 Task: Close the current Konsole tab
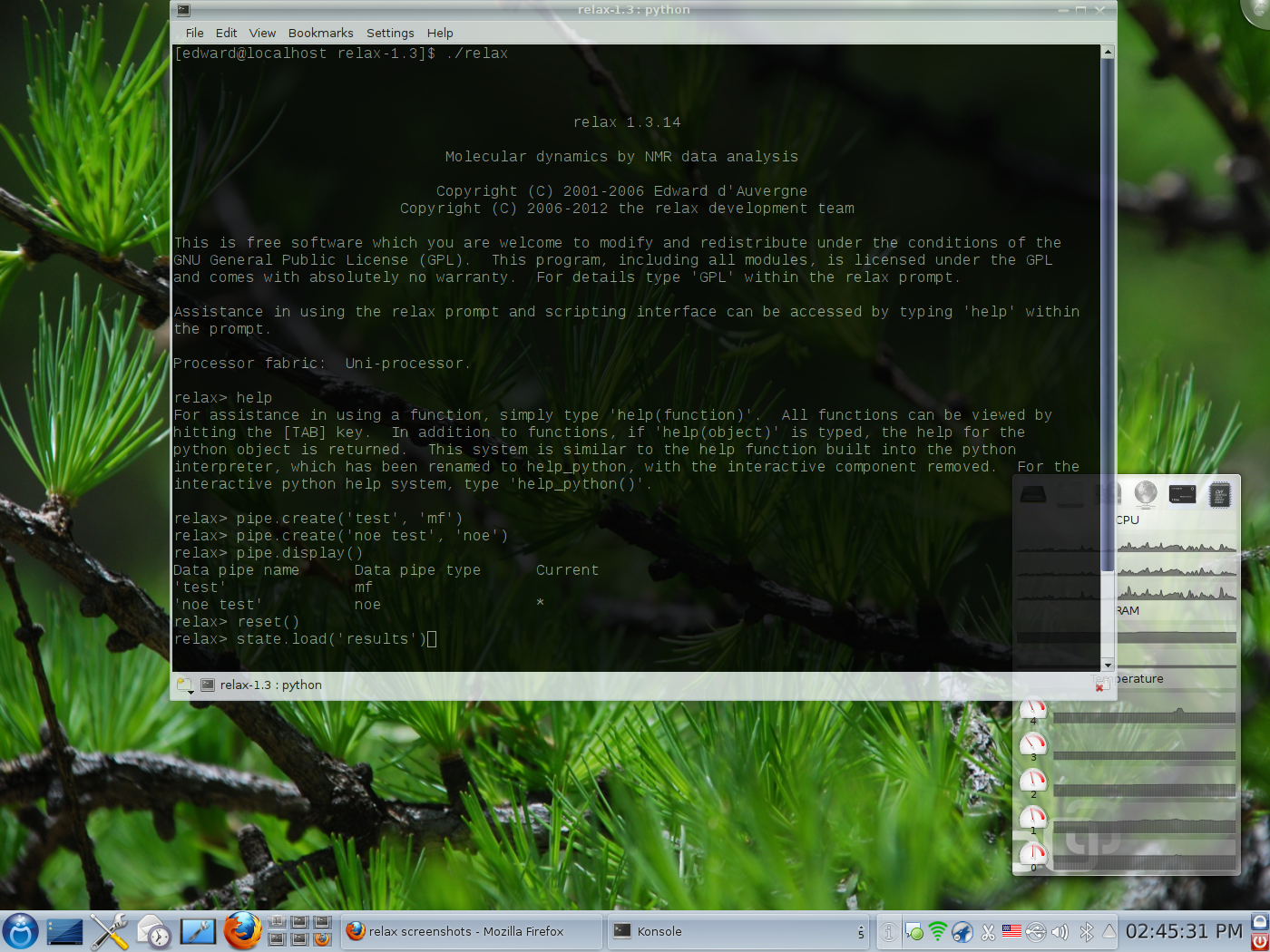pyautogui.click(x=1099, y=686)
